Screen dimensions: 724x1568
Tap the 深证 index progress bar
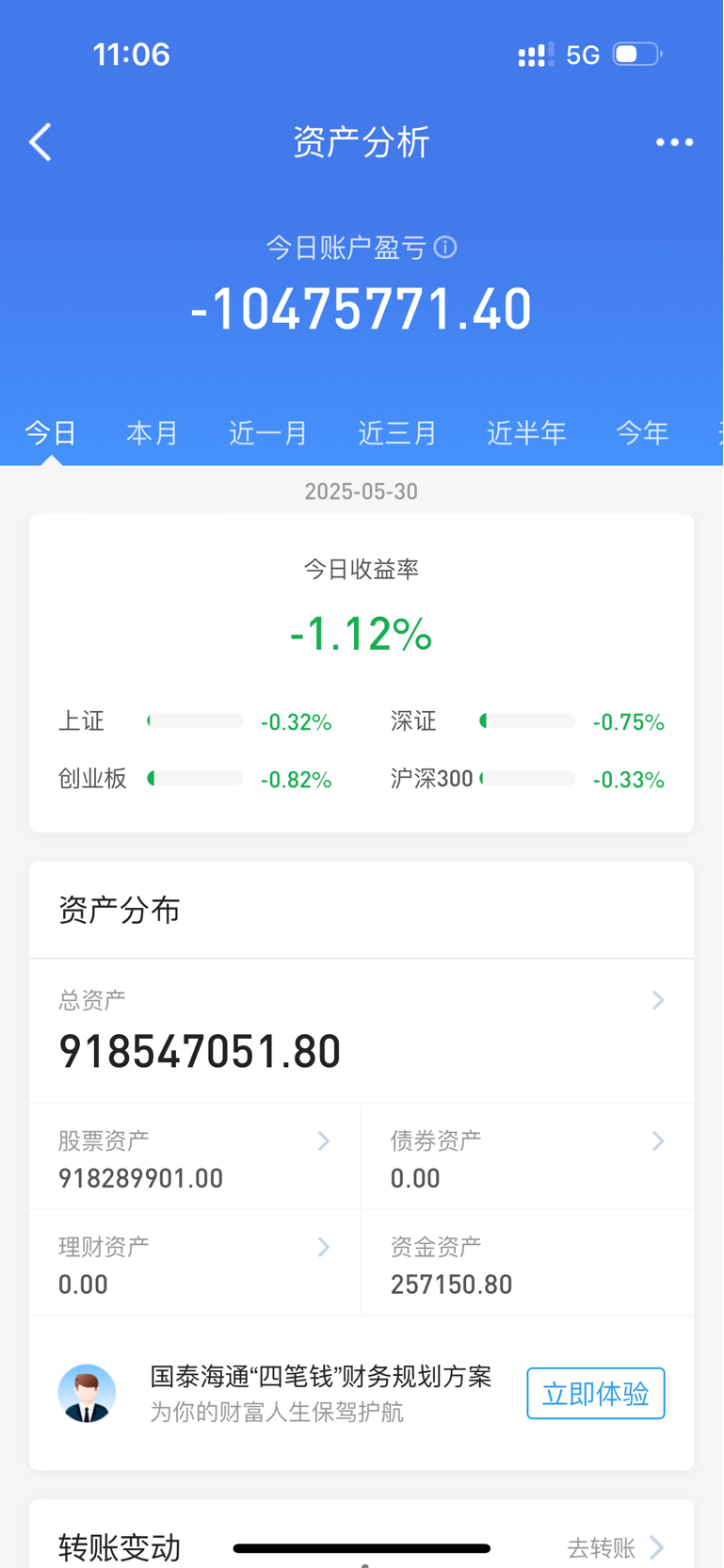point(527,721)
